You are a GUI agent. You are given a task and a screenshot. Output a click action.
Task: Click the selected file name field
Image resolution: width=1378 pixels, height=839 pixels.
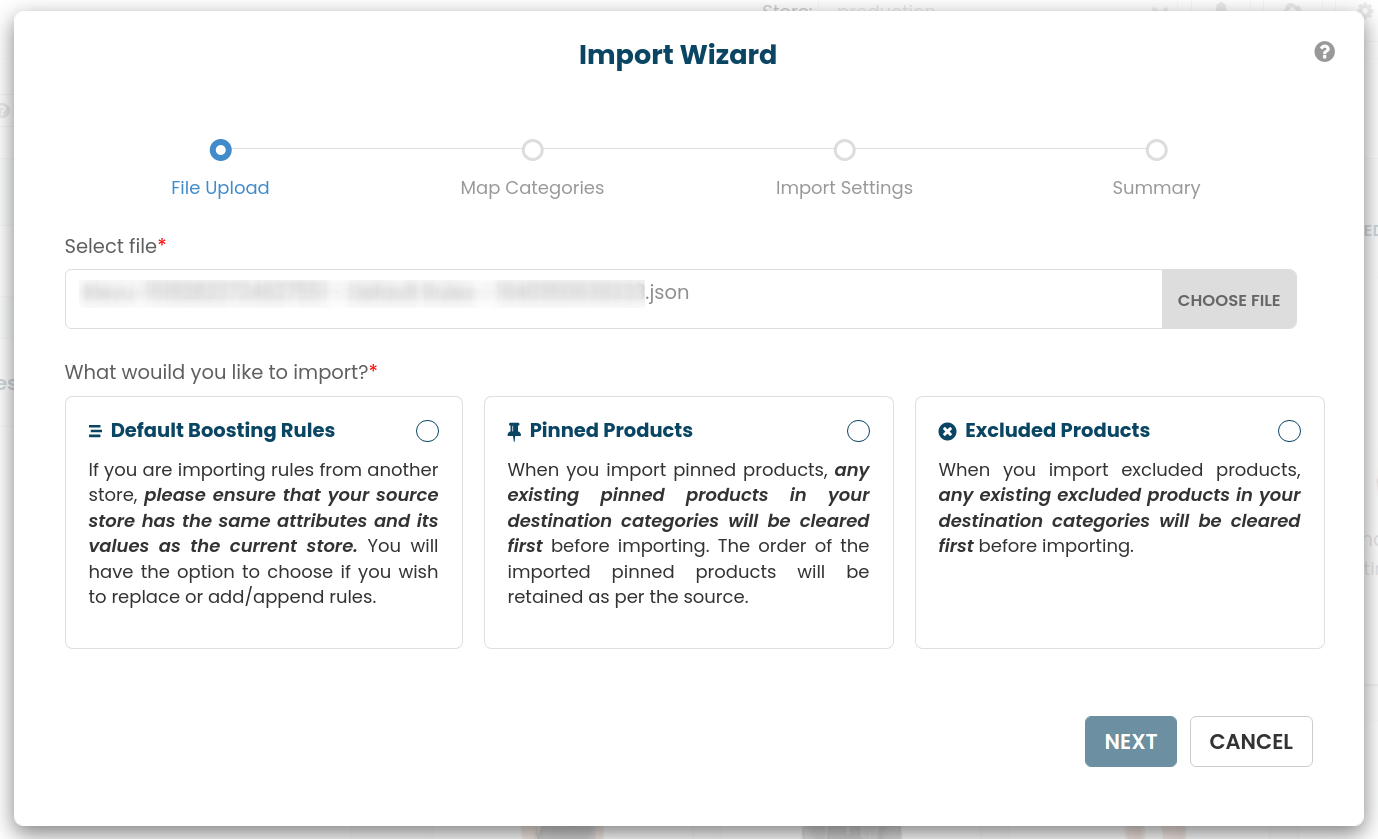[x=612, y=299]
